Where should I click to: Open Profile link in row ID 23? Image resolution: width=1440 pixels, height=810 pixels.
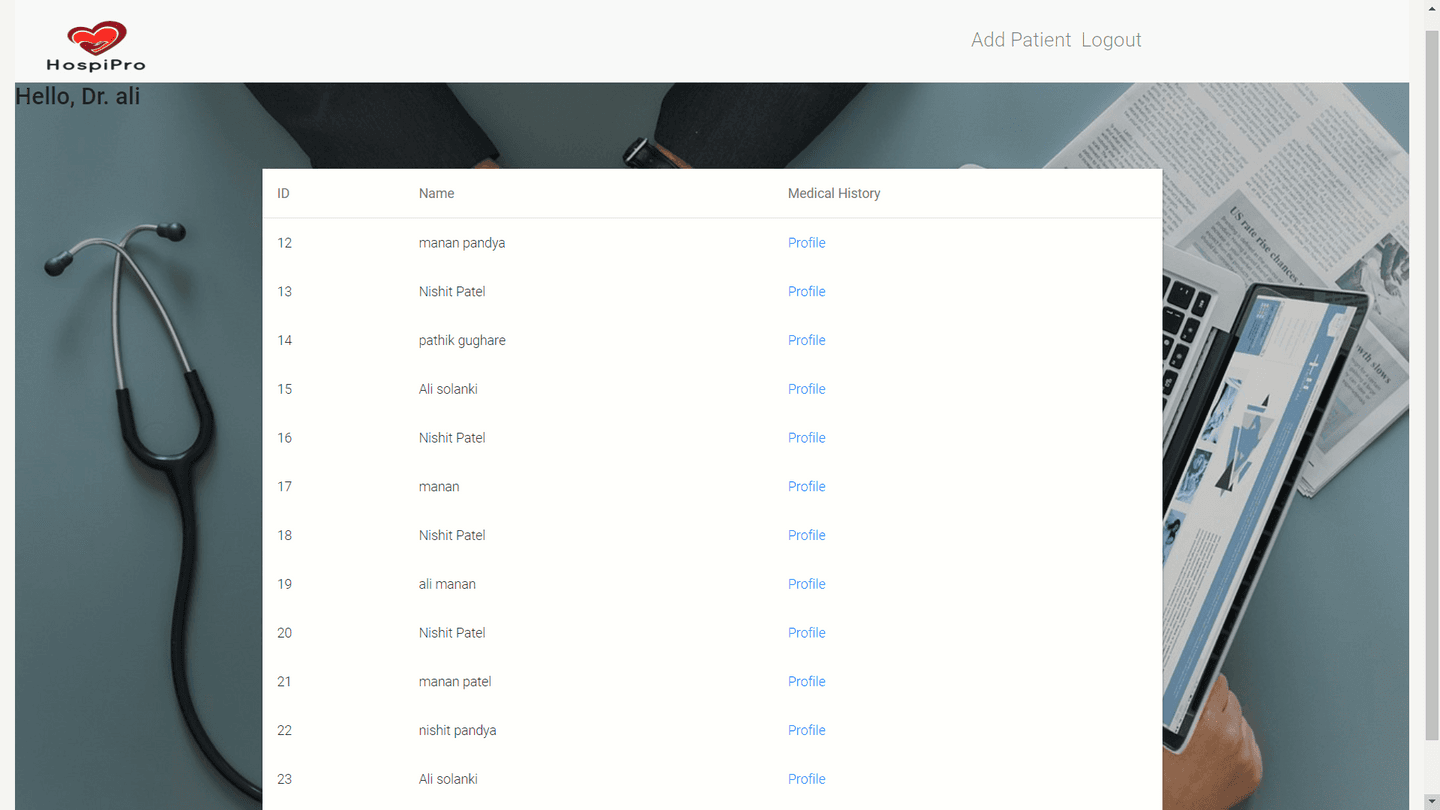click(x=806, y=779)
